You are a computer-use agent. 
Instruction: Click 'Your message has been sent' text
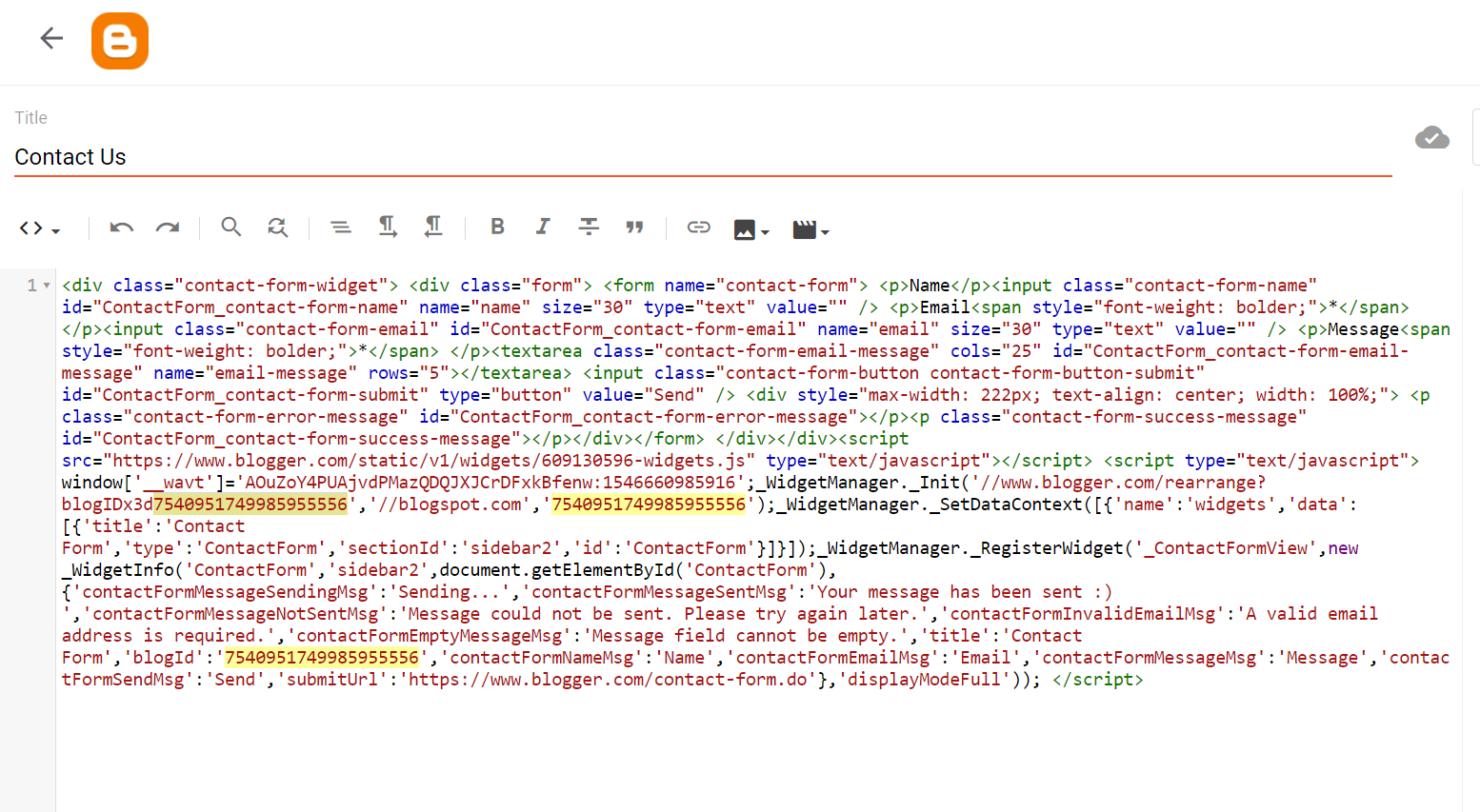950,592
